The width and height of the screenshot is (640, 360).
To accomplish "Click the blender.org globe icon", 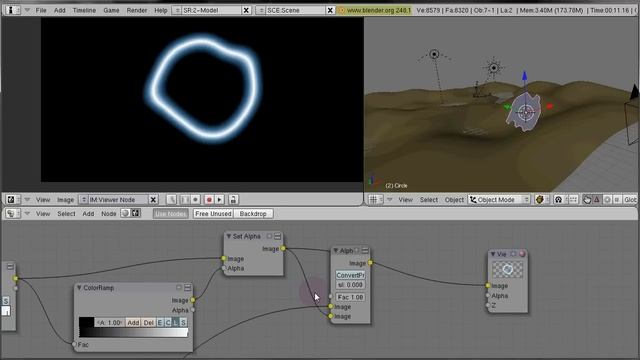I will tap(342, 10).
